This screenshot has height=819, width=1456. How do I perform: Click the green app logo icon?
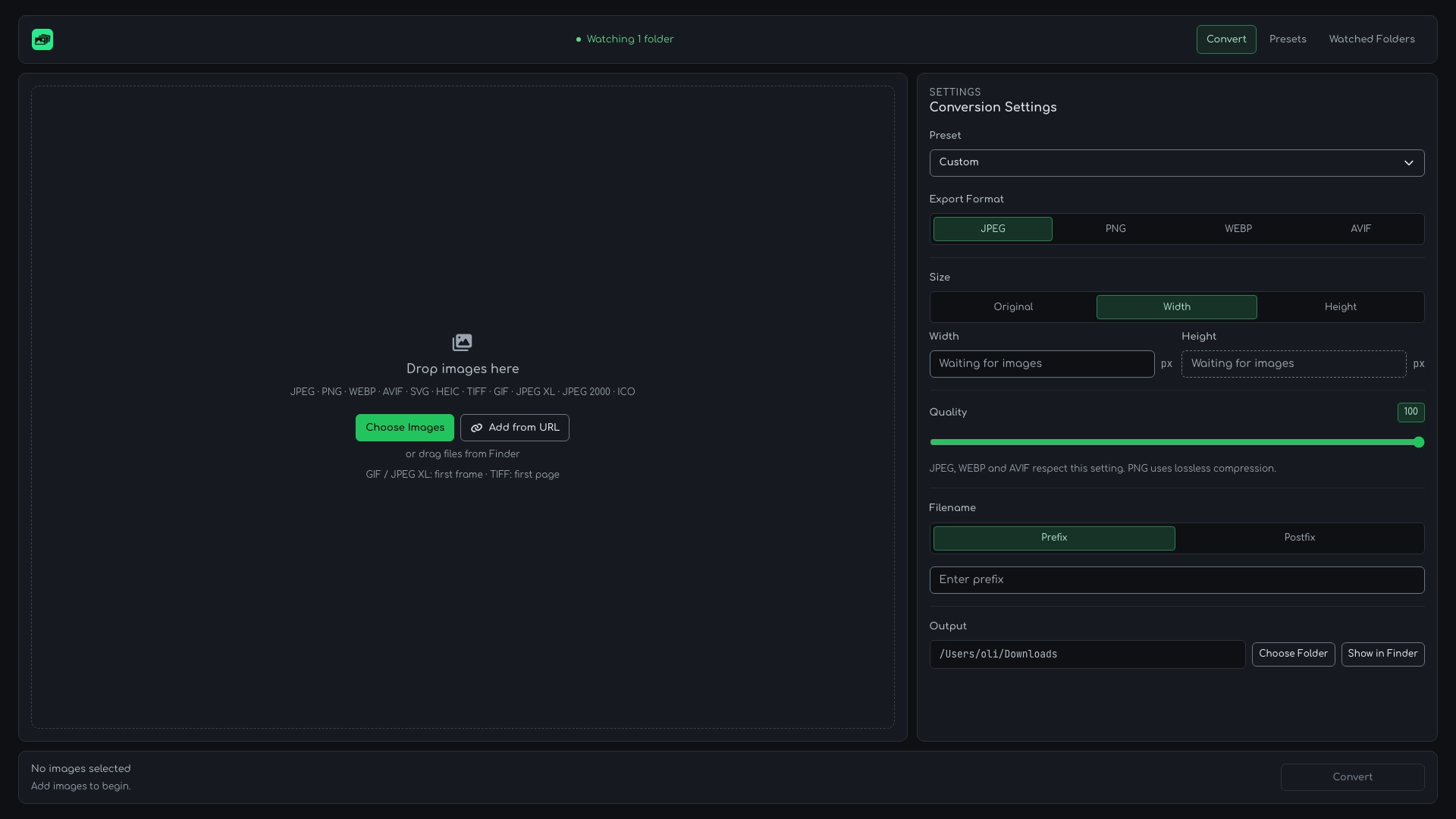42,39
